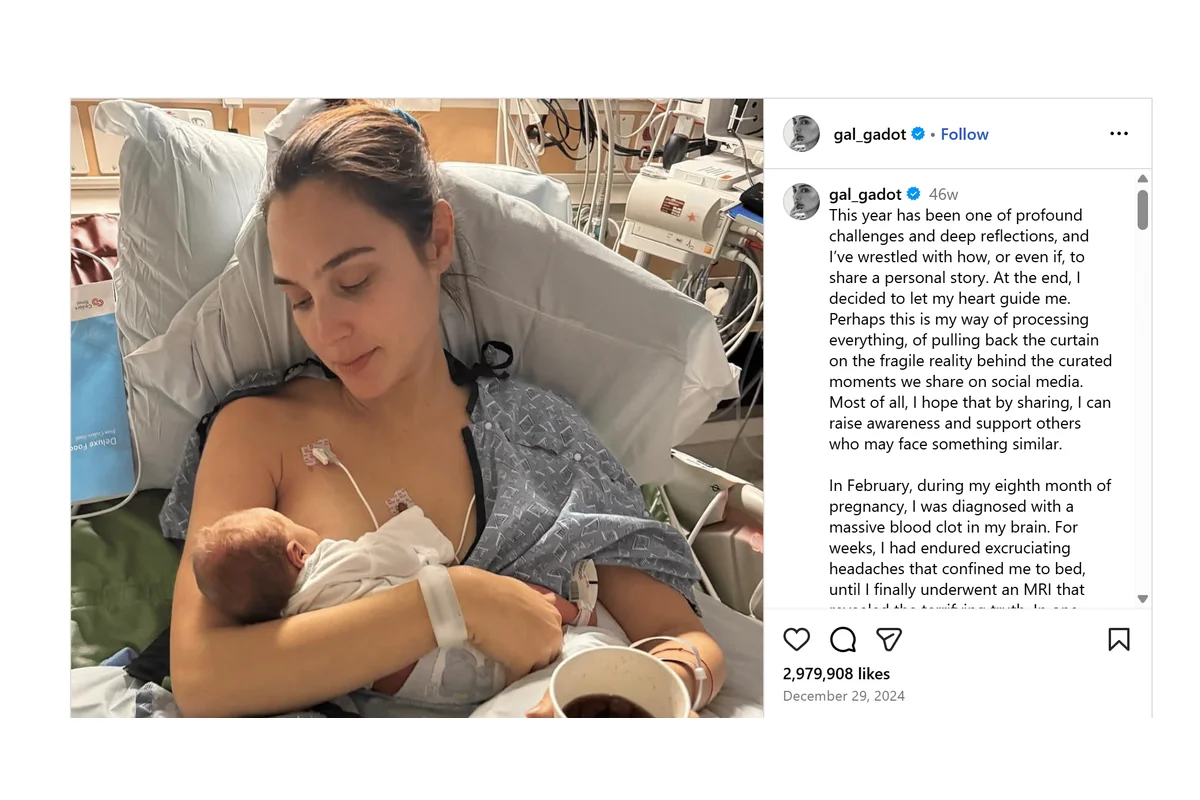This screenshot has height=800, width=1200.
Task: Share post via the paper plane icon
Action: [889, 640]
